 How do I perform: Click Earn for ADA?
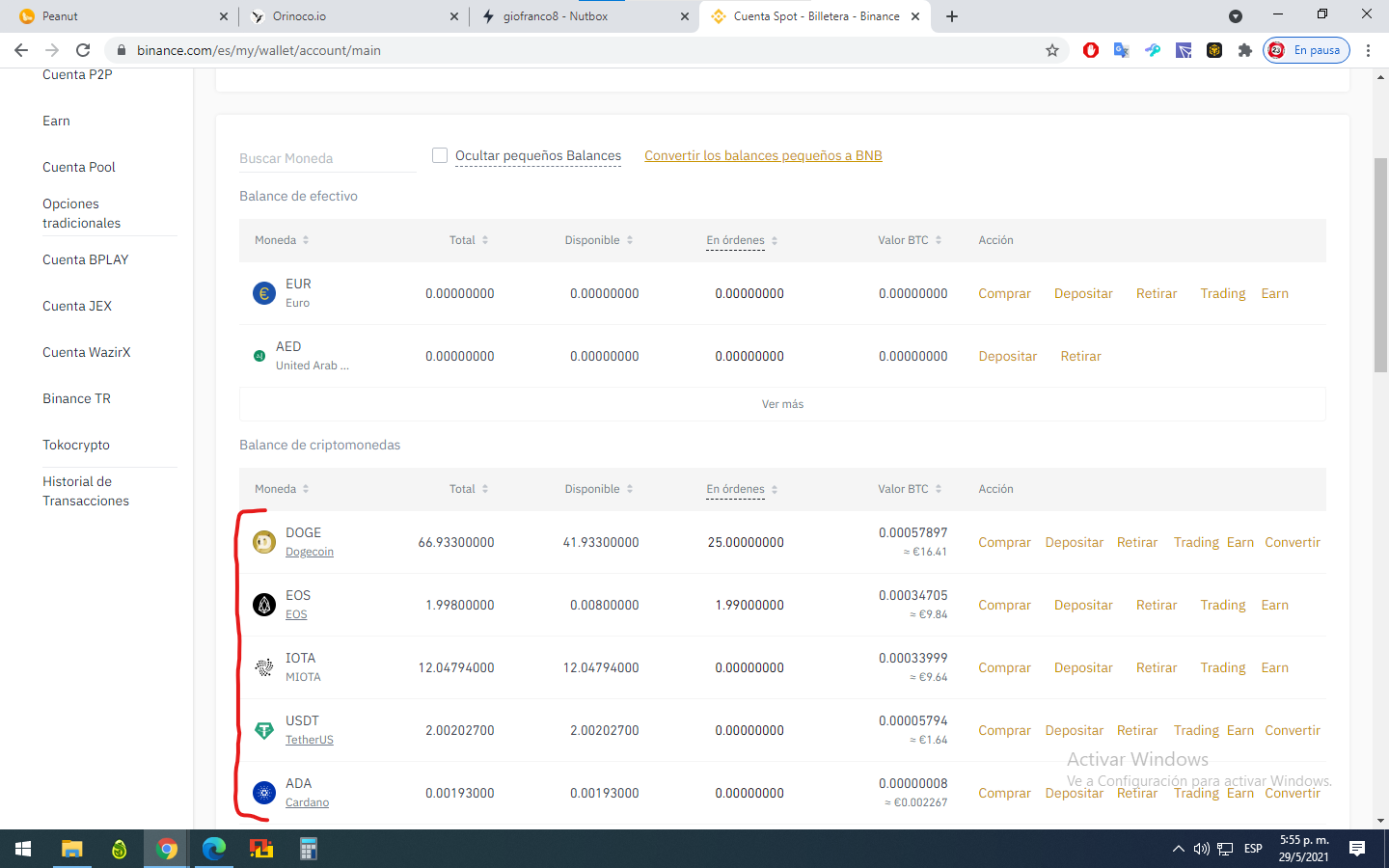click(x=1240, y=793)
